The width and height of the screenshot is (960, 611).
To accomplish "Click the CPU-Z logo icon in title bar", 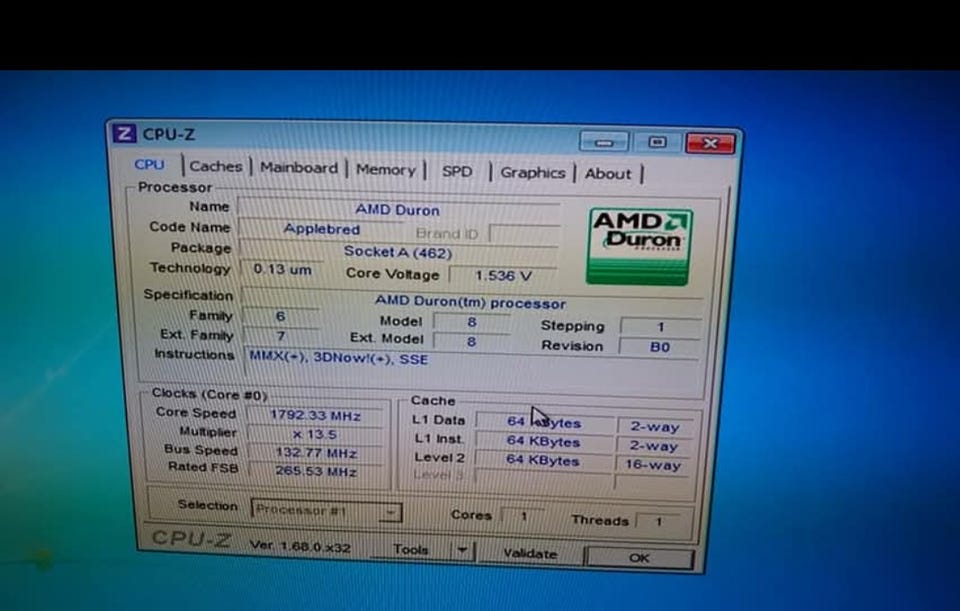I will (x=124, y=133).
